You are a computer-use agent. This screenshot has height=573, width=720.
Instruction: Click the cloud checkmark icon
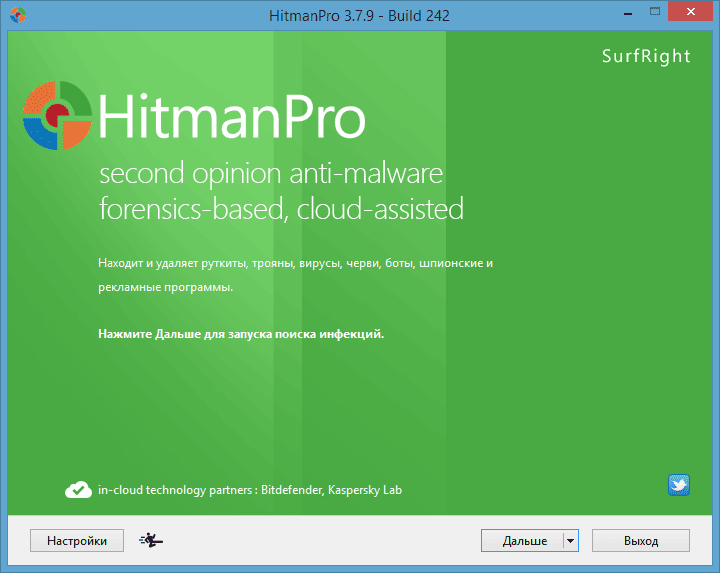(x=78, y=490)
